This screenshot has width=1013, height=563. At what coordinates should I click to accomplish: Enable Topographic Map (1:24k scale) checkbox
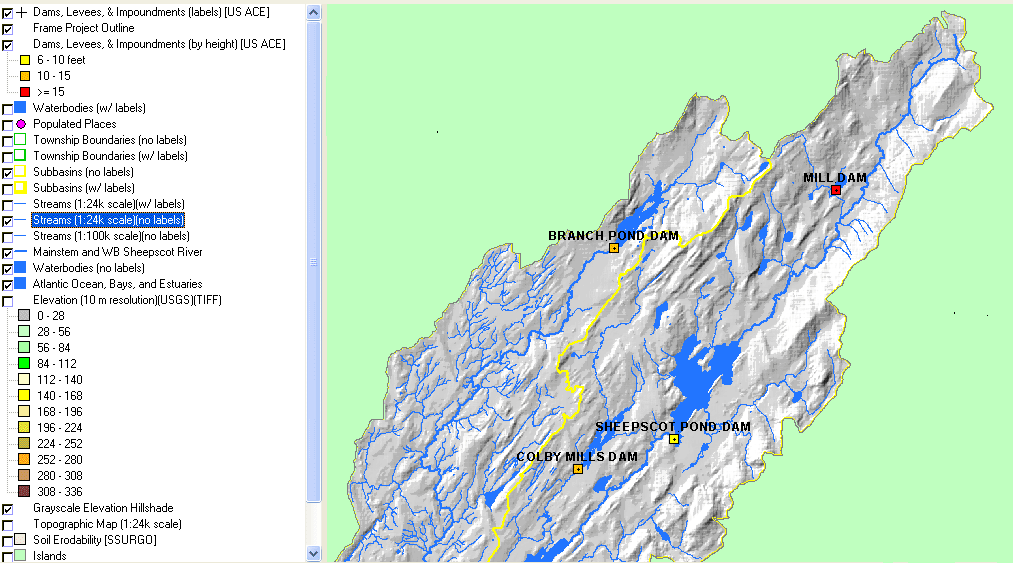(8, 526)
